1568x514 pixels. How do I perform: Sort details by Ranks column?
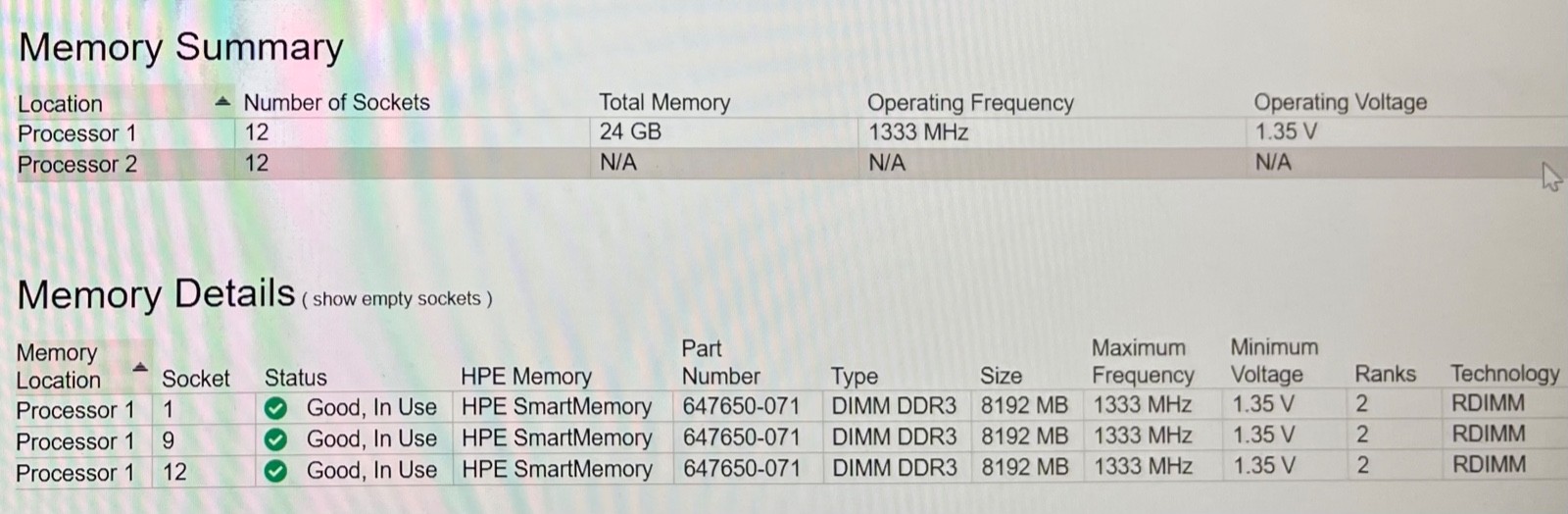coord(1385,374)
